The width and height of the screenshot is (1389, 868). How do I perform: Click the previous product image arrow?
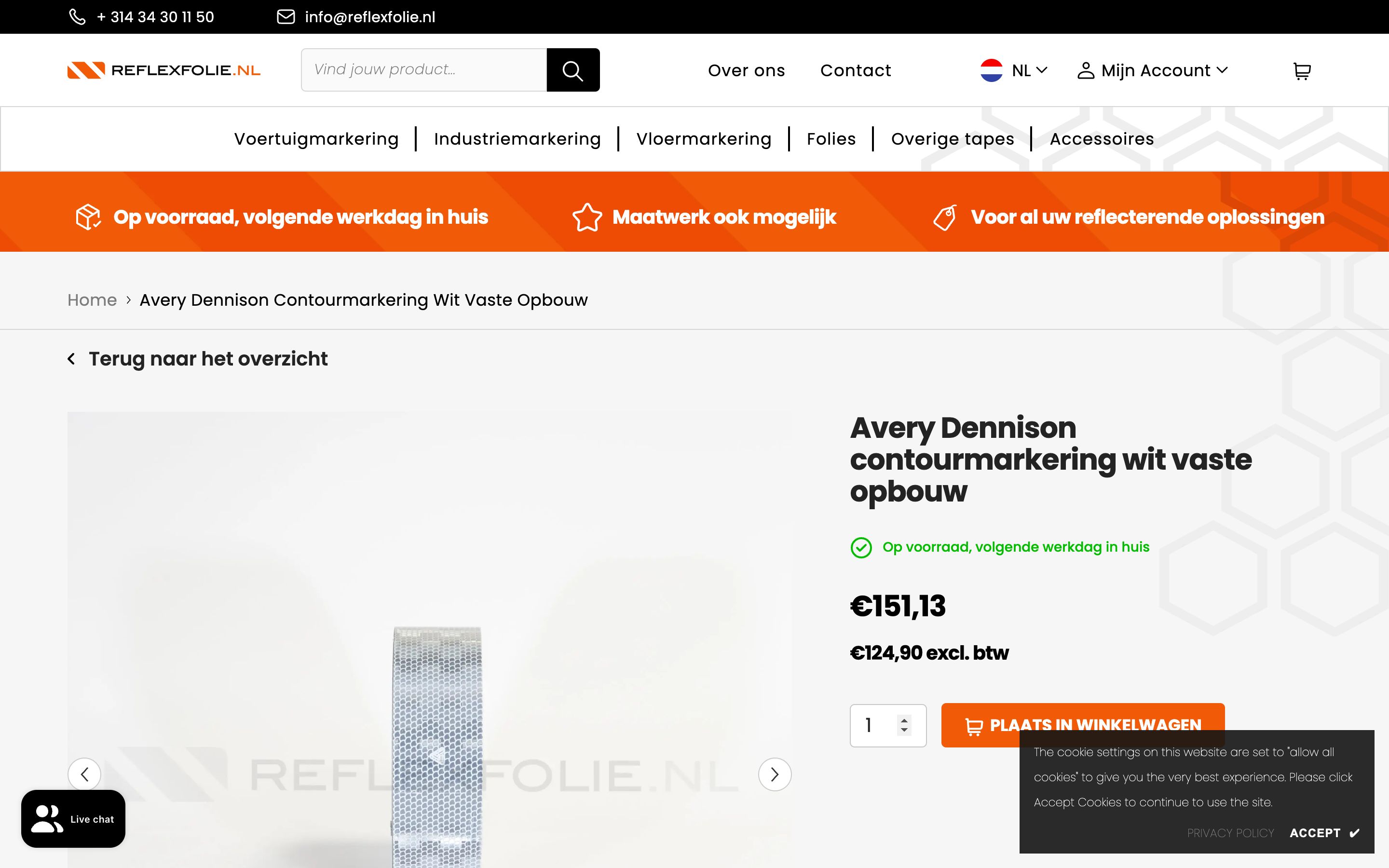click(84, 774)
